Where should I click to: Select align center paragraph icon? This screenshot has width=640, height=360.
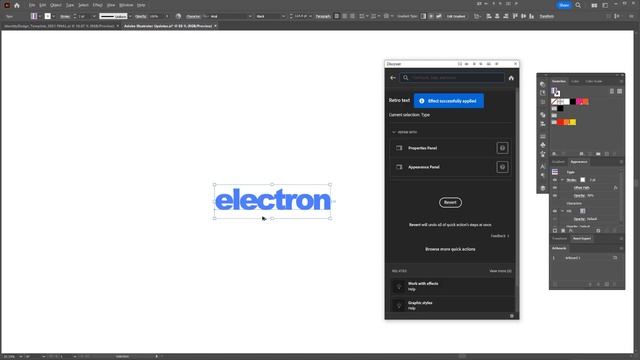coord(345,16)
